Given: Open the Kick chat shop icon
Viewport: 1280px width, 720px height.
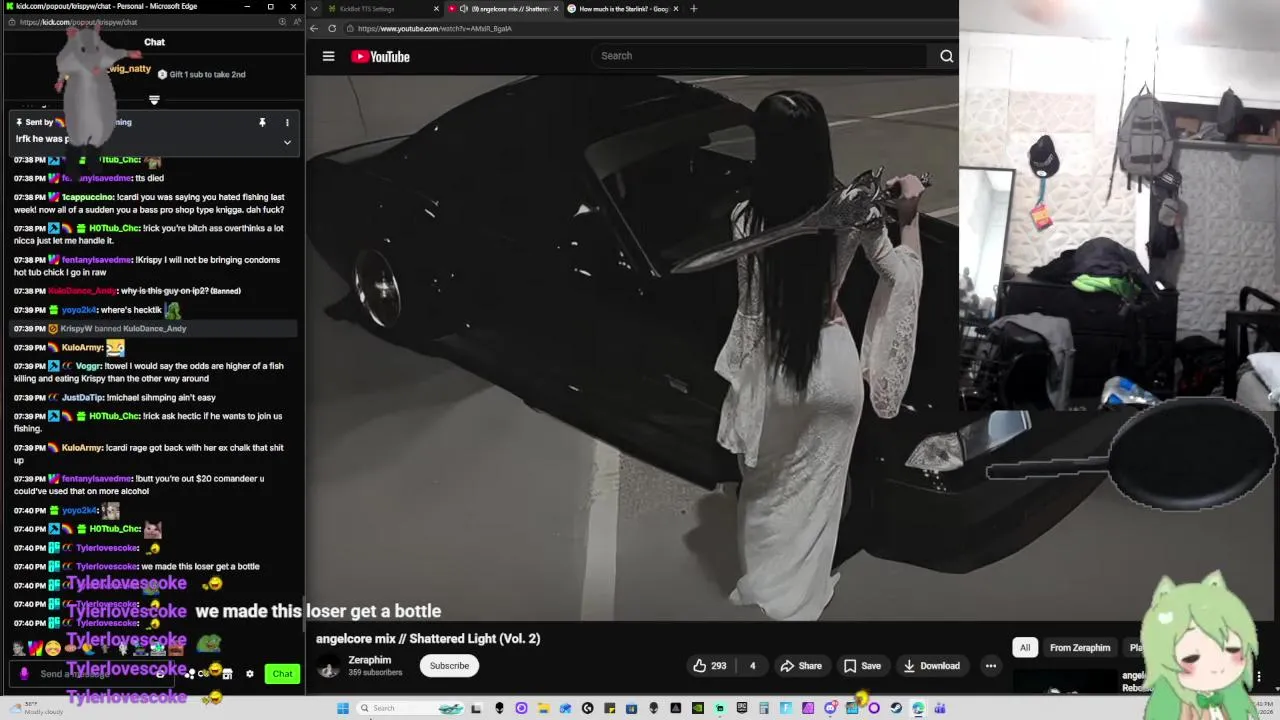Looking at the screenshot, I should coord(227,674).
